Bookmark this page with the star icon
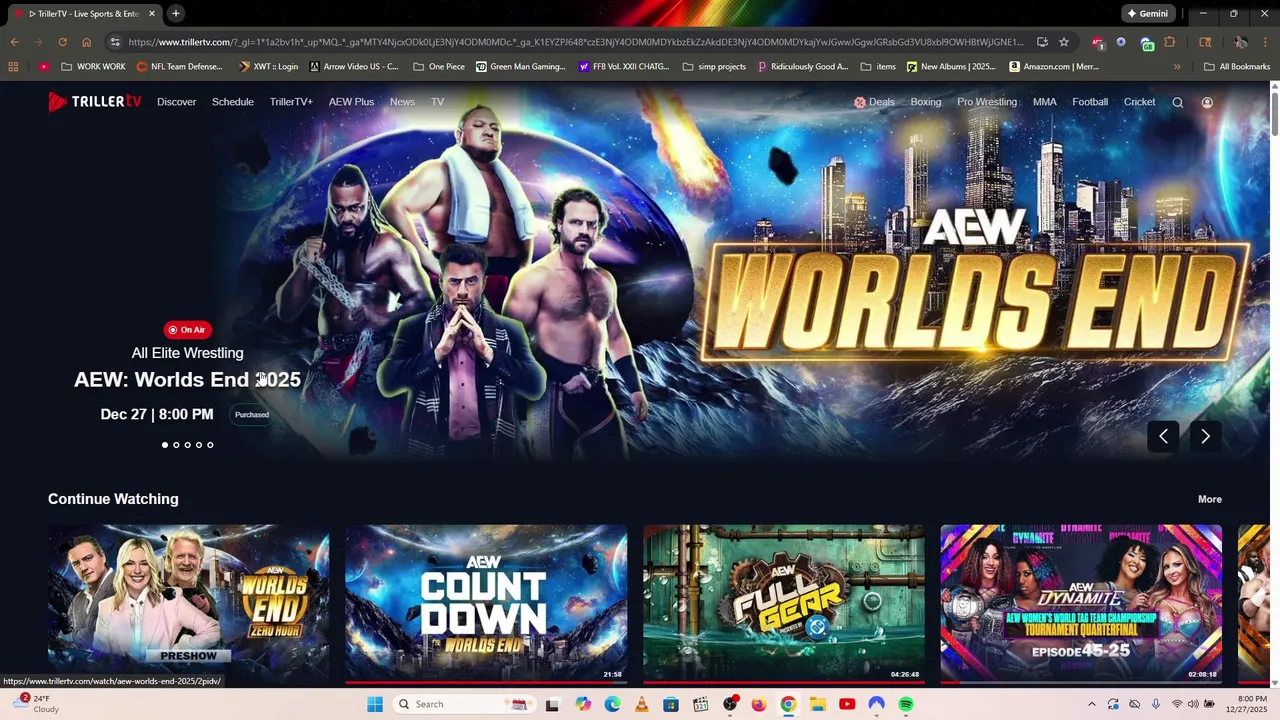 tap(1064, 42)
